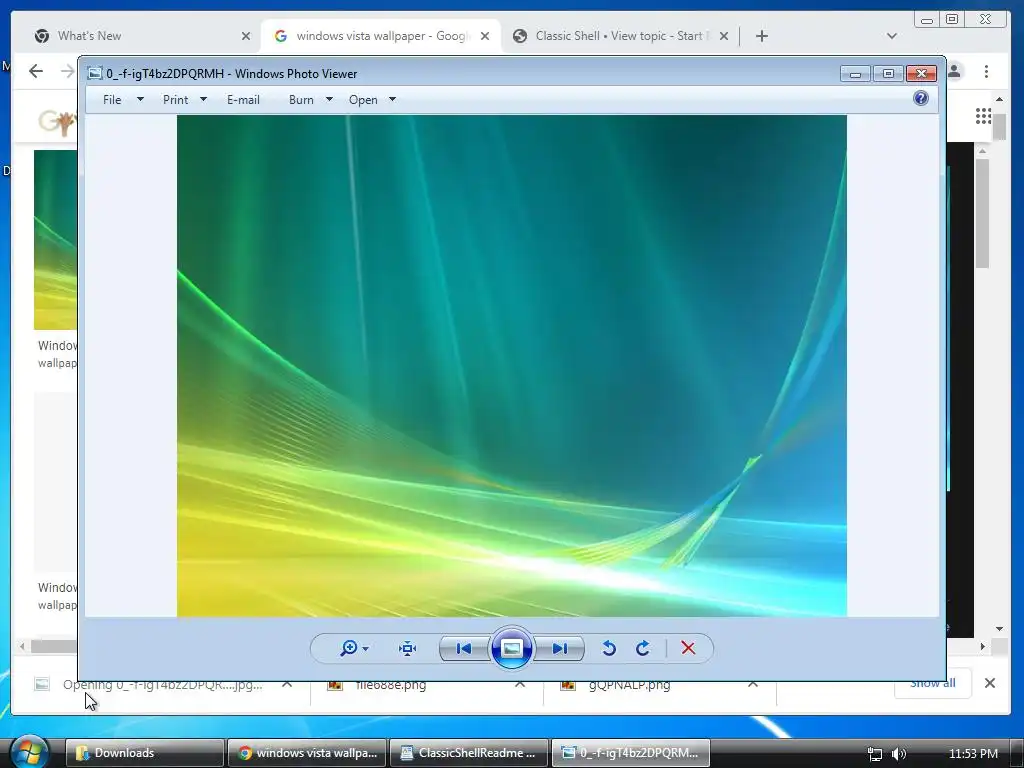Open the Chrome three-dot menu

(x=986, y=71)
